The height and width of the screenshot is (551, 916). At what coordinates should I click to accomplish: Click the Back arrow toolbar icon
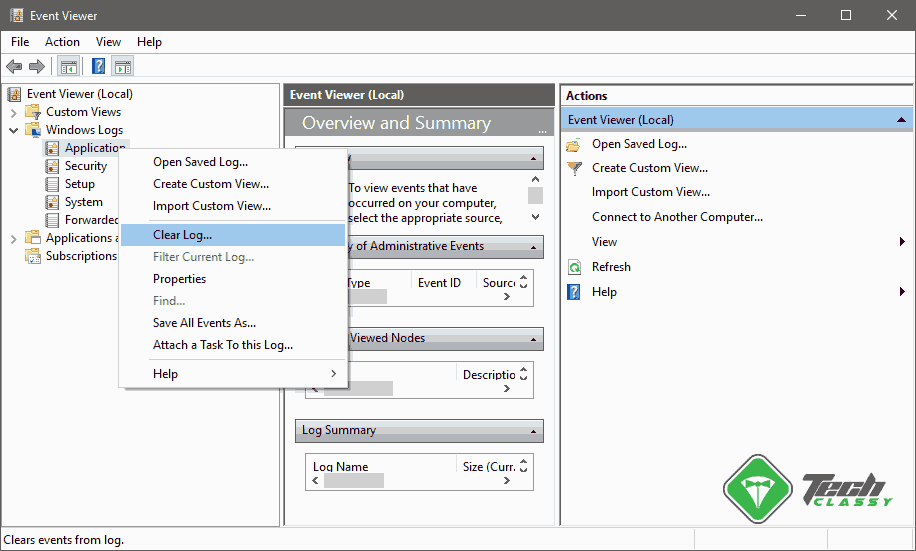14,67
